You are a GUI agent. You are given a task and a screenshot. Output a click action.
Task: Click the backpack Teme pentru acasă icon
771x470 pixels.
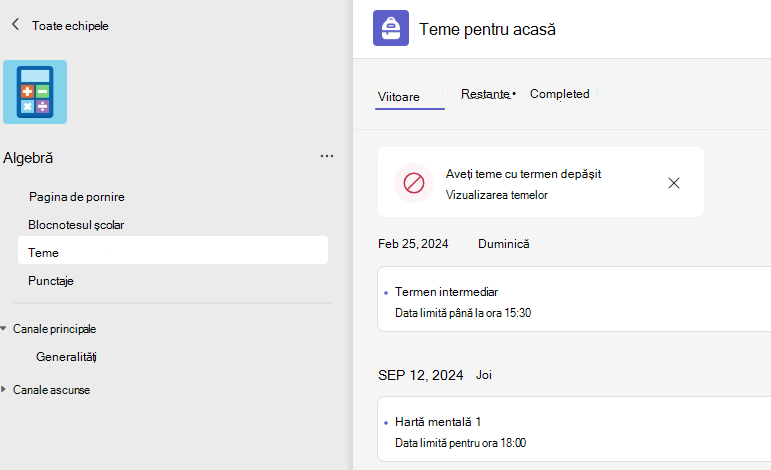[391, 28]
